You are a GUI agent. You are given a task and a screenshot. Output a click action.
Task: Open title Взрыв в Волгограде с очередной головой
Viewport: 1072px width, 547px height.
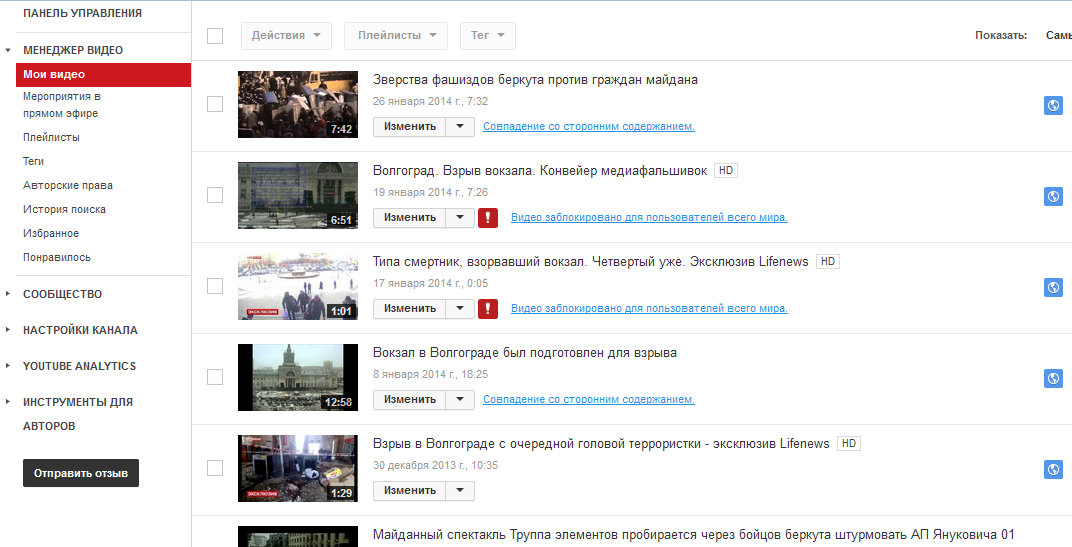[601, 444]
